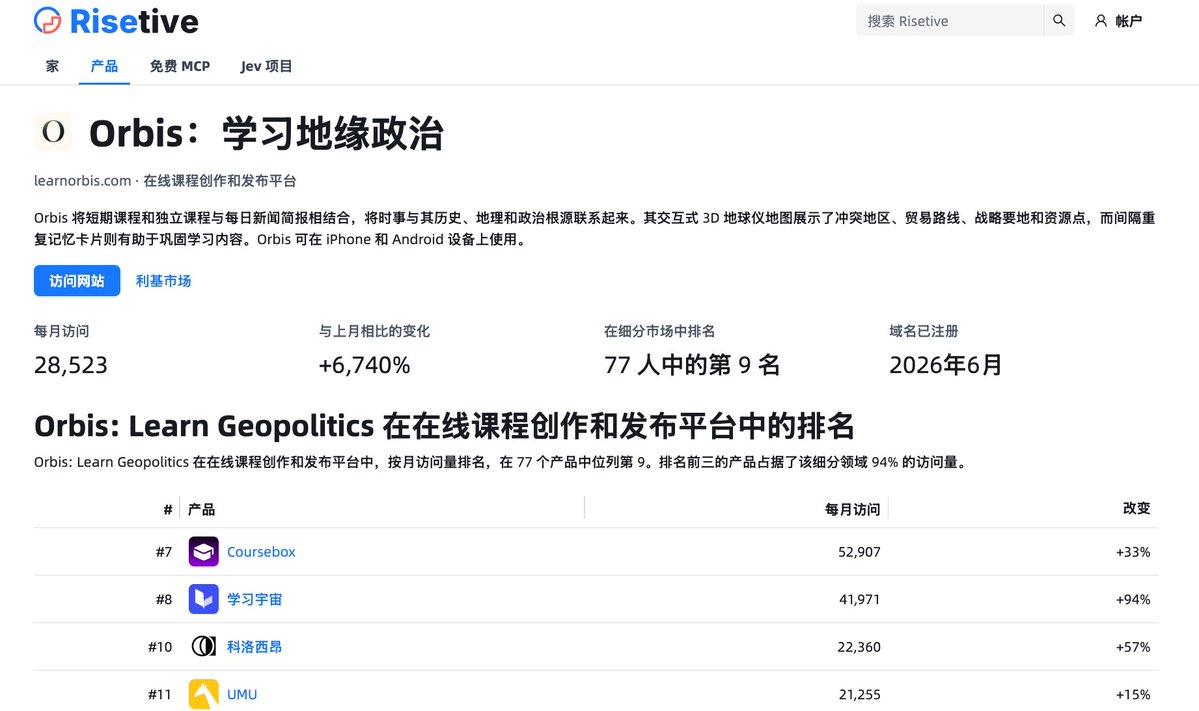Click 学习宇宙 visits value 41,971
1199x711 pixels.
pos(859,599)
